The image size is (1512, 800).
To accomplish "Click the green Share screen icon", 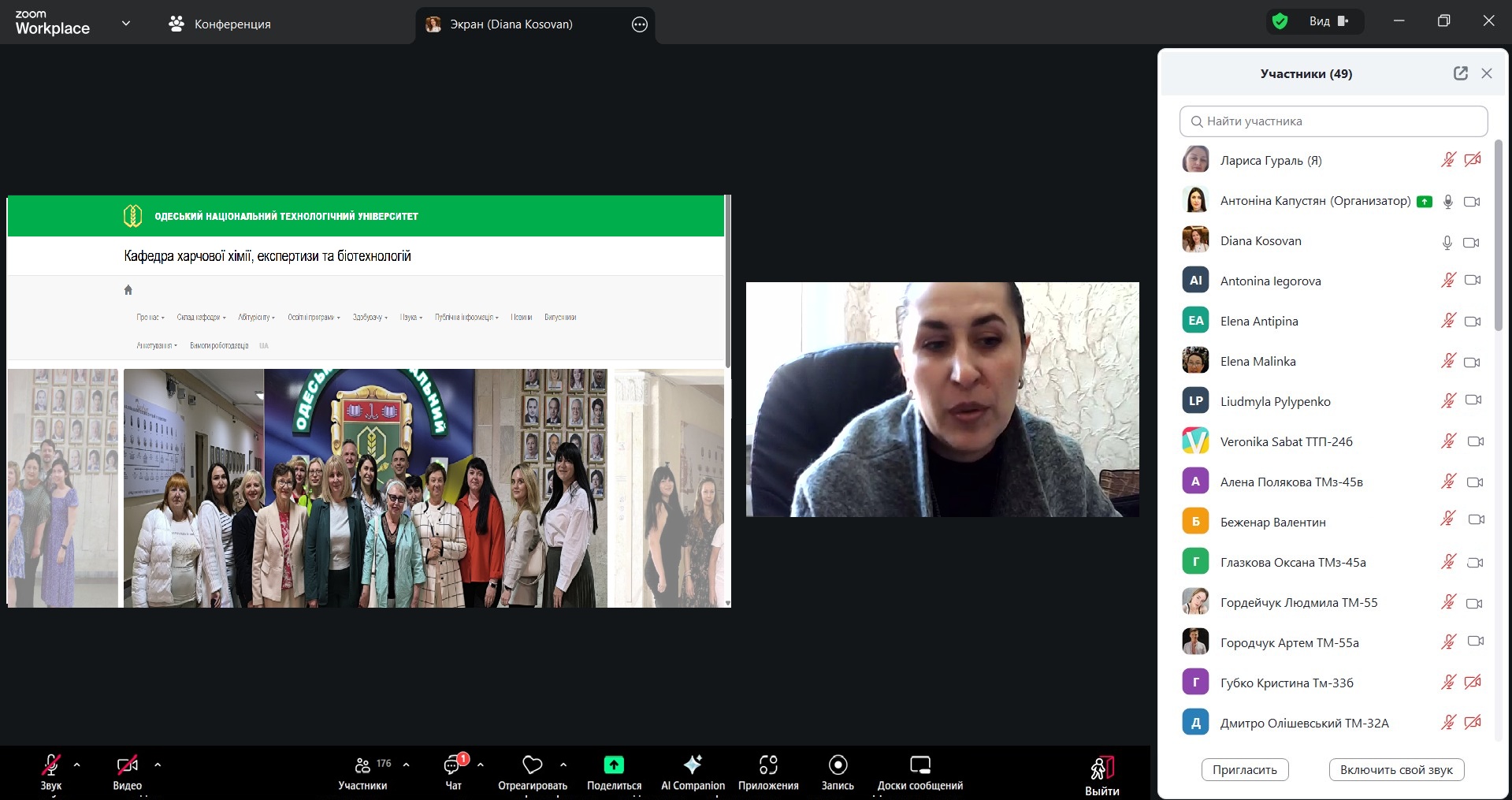I will (x=614, y=765).
